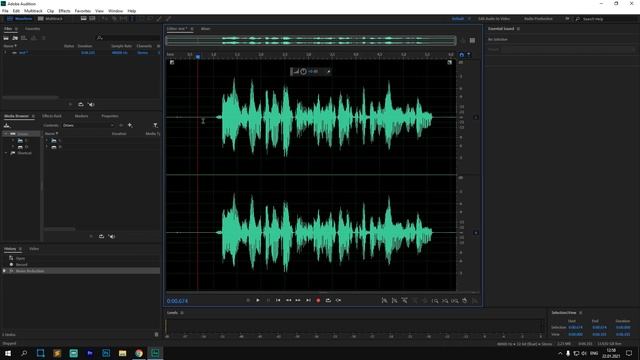Click the Zoom In amplitude icon
The height and width of the screenshot is (360, 640).
pos(384,301)
